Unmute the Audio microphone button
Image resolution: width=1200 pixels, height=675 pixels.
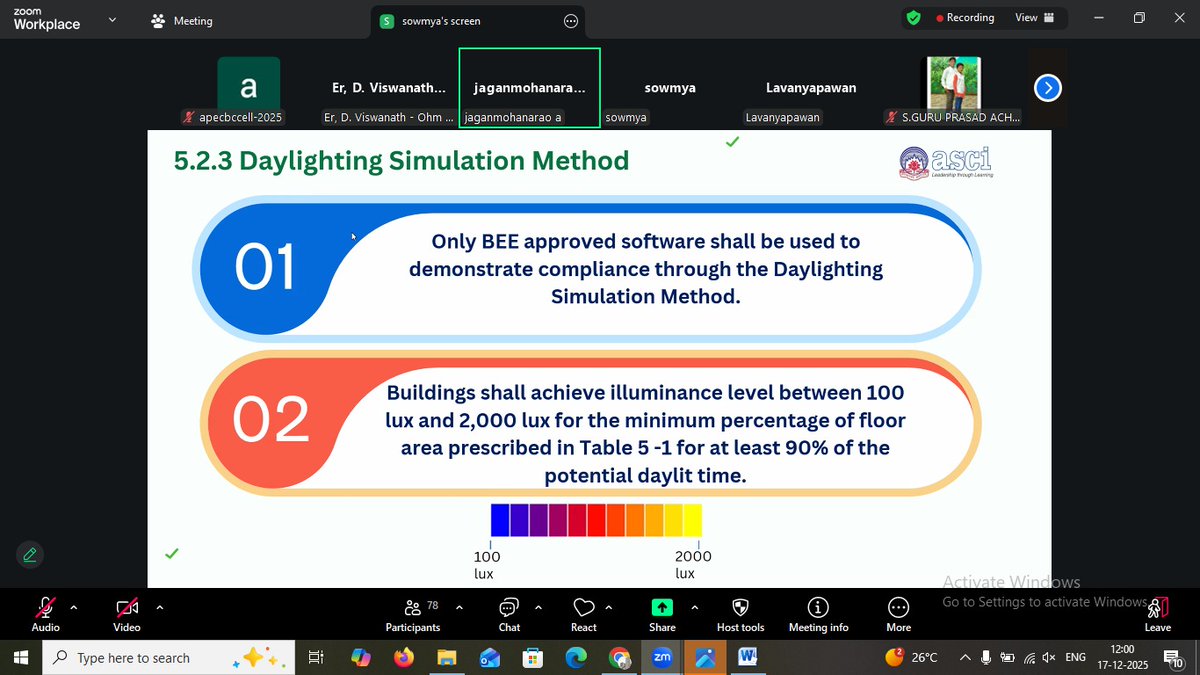pyautogui.click(x=45, y=613)
